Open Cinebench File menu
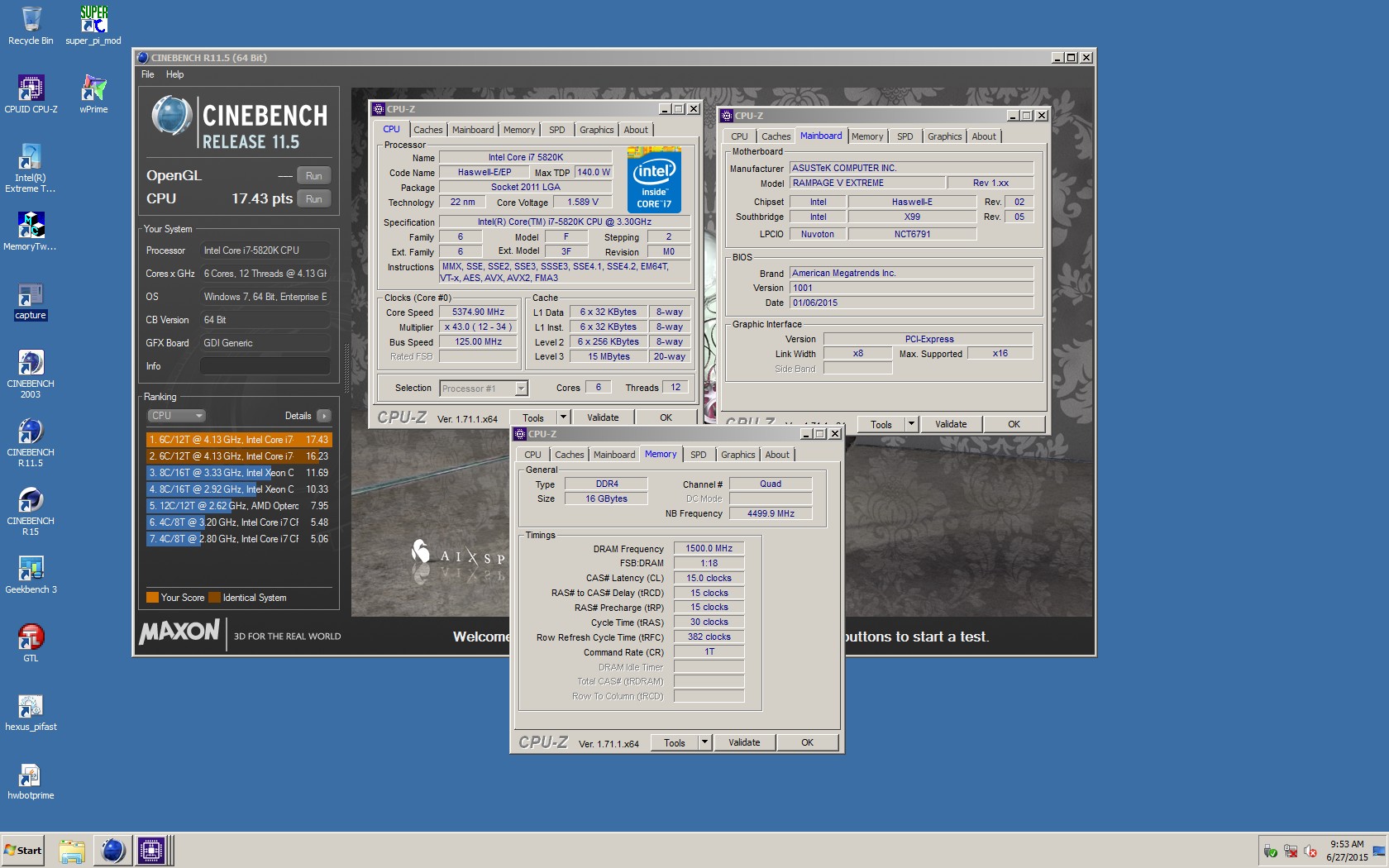 [x=148, y=74]
